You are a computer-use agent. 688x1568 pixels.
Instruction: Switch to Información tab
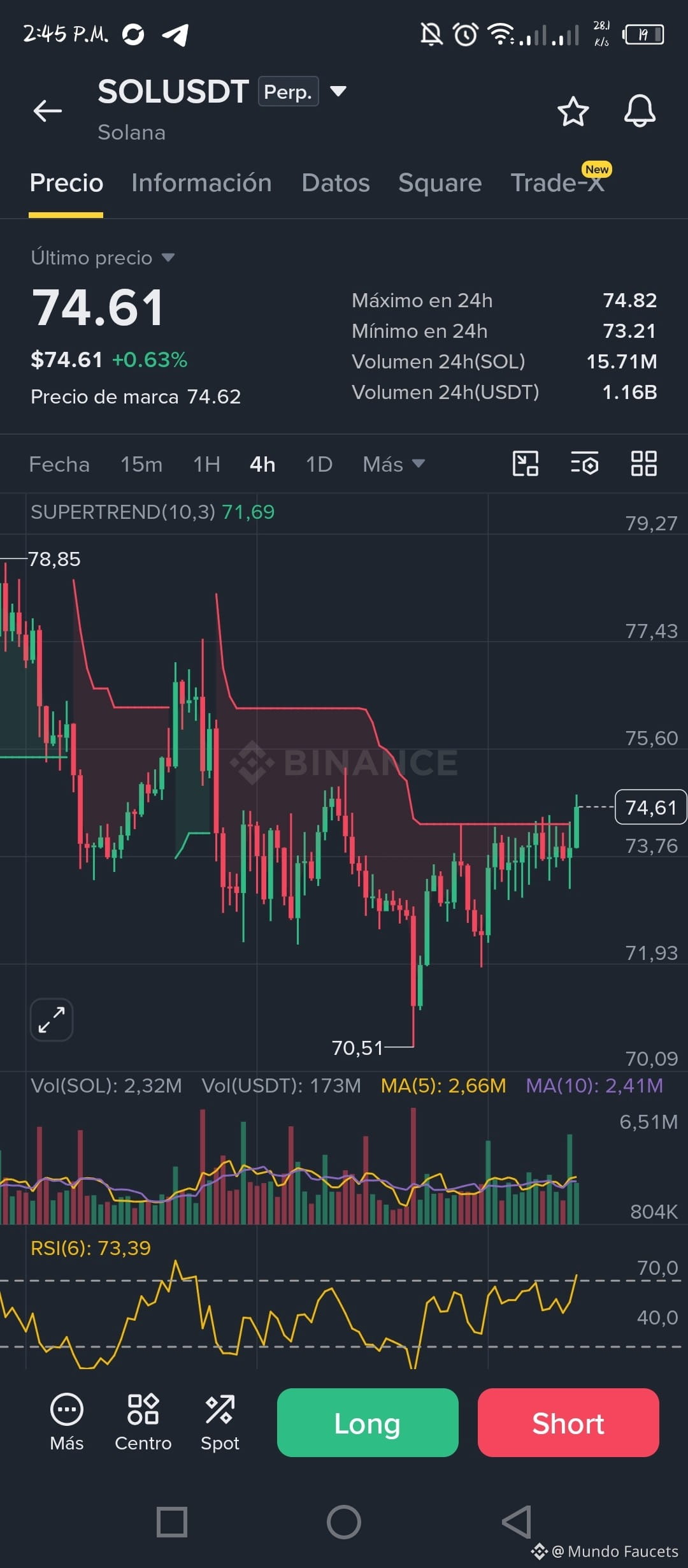click(x=201, y=183)
